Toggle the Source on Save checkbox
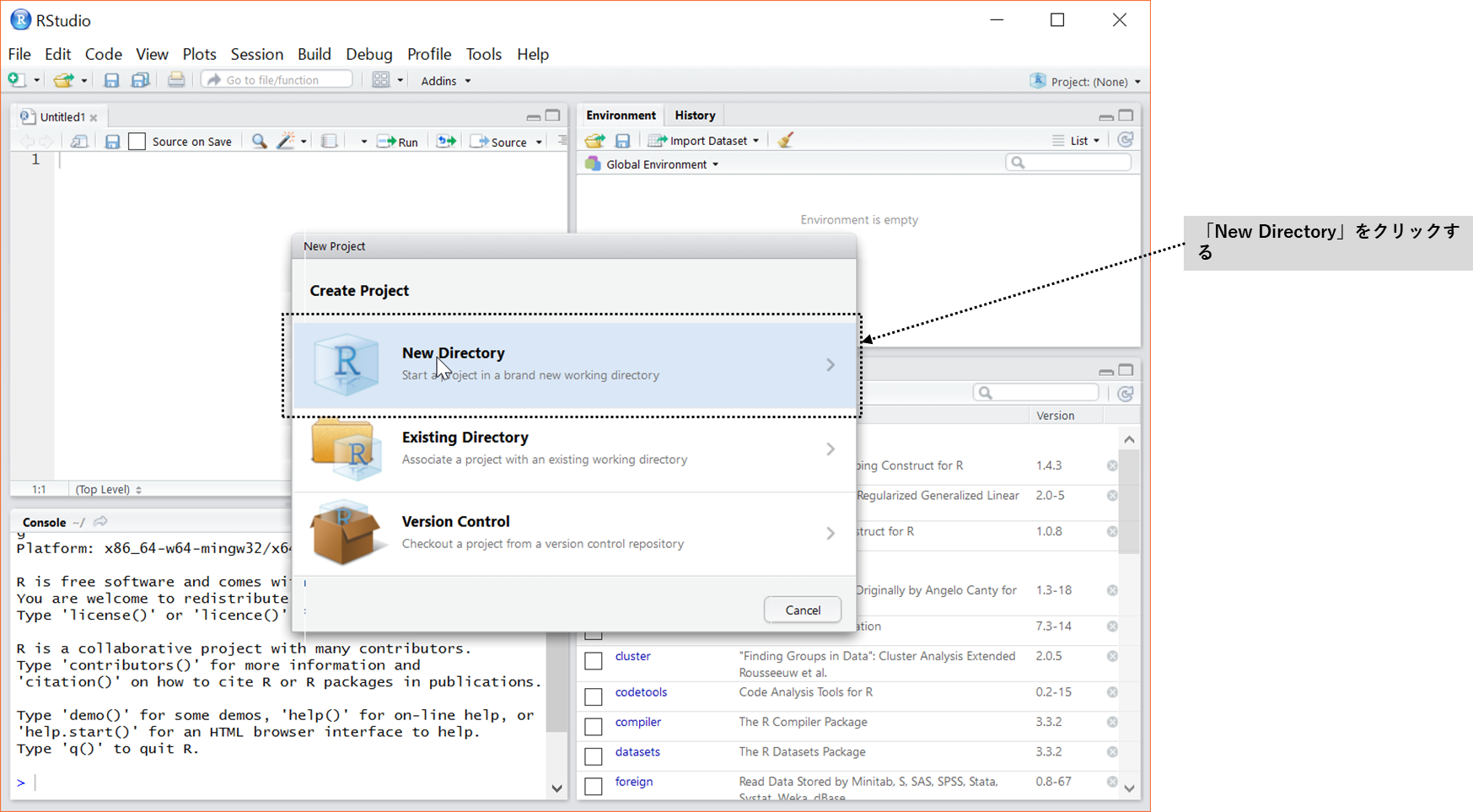The image size is (1473, 812). click(137, 142)
